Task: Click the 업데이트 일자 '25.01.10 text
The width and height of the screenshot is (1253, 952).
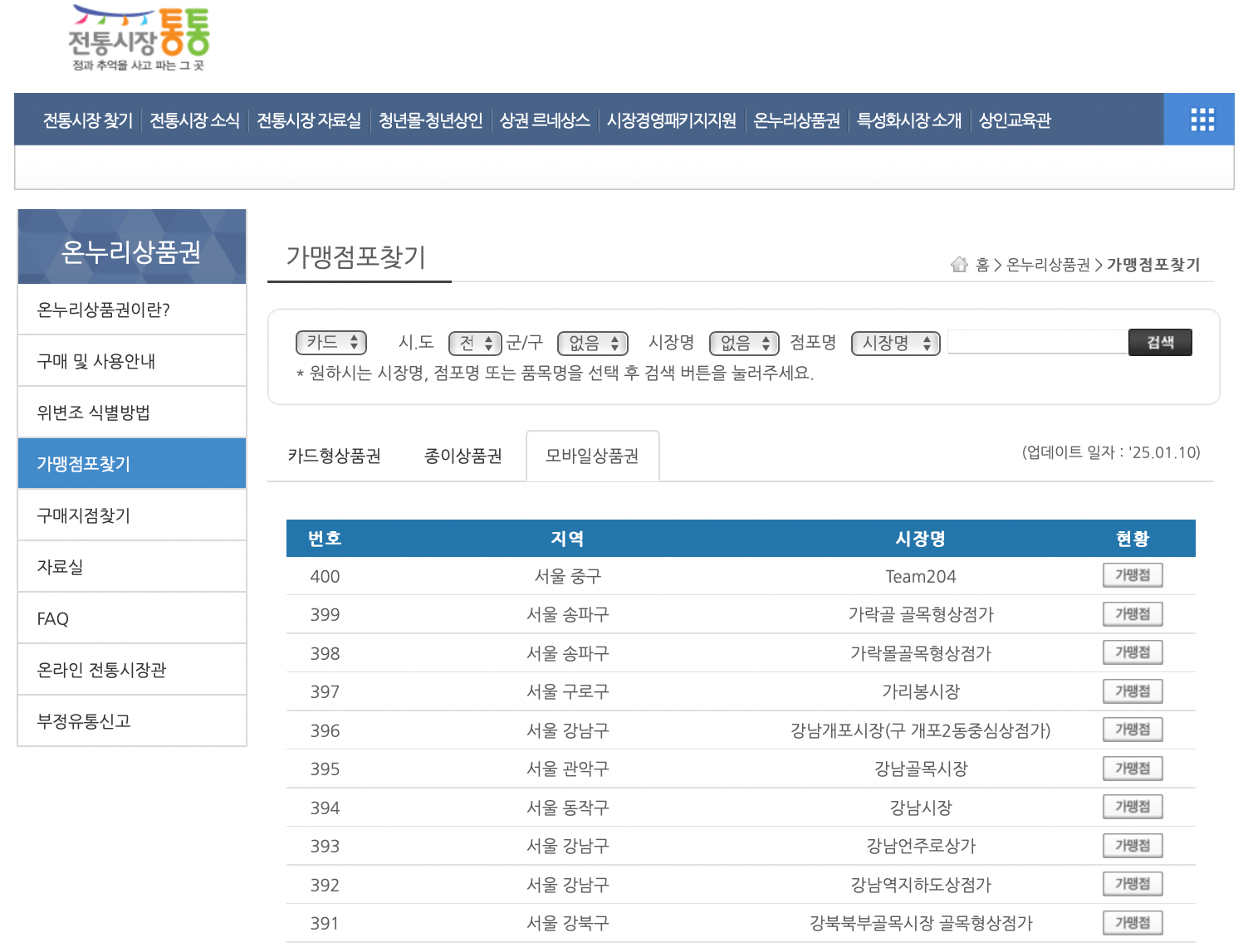Action: [1111, 452]
